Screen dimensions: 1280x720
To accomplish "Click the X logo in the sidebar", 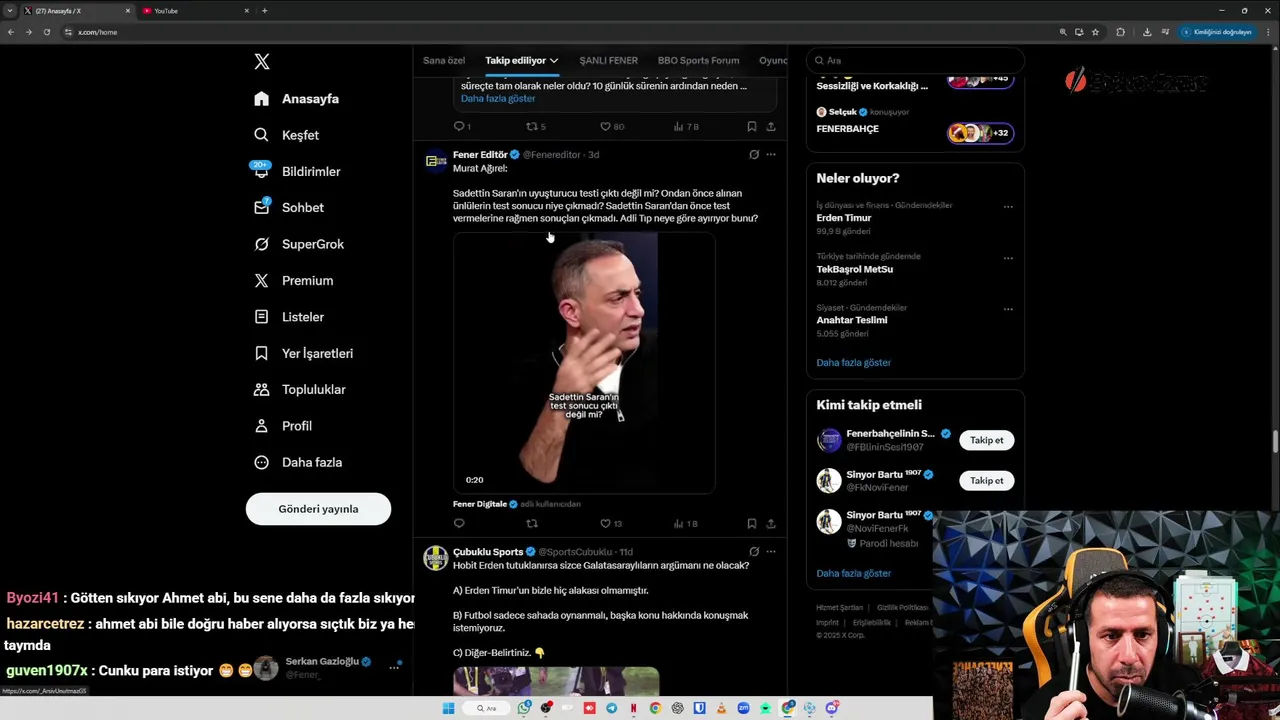I will tap(262, 62).
